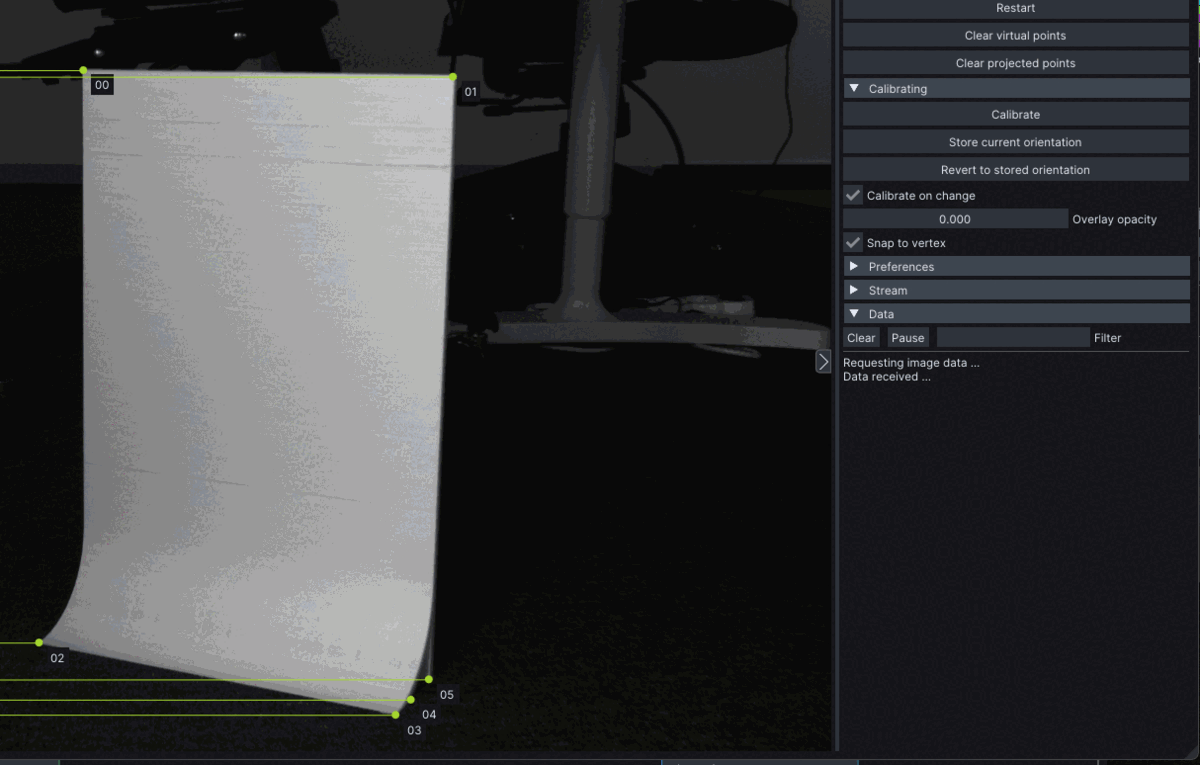
Task: Focus the Filter input field
Action: tap(1013, 338)
